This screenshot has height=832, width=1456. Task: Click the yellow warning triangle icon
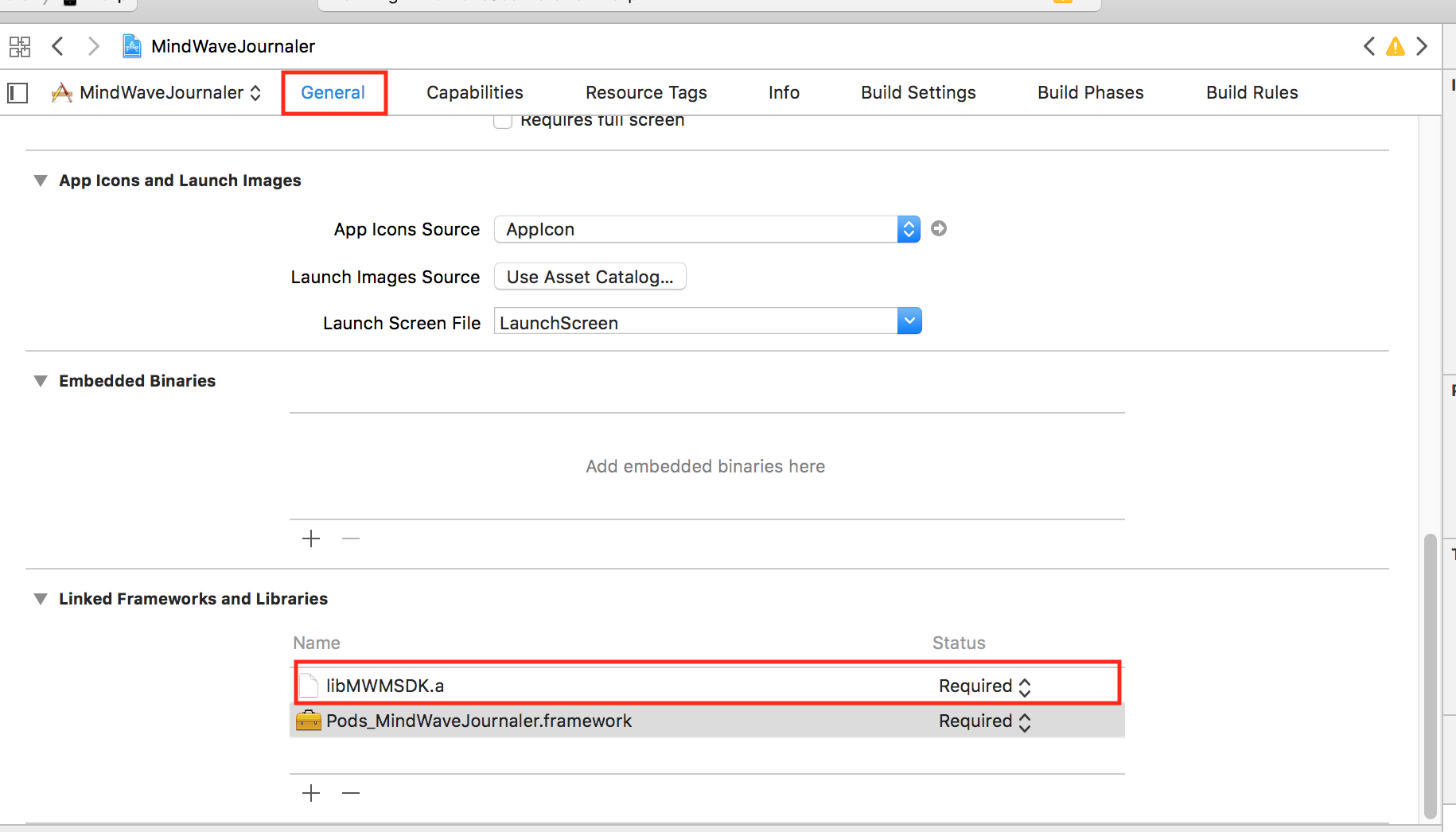(1395, 47)
